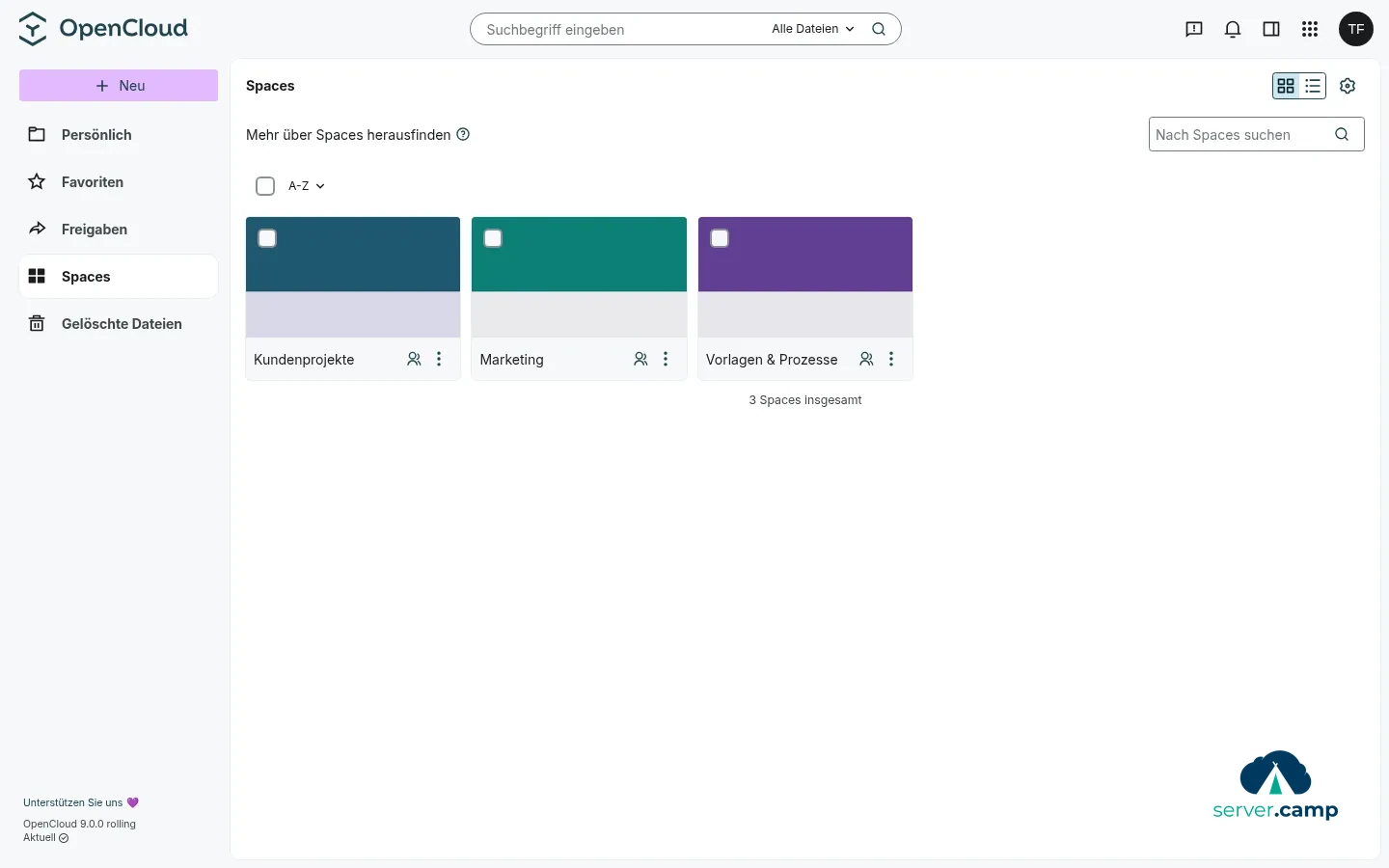The height and width of the screenshot is (868, 1389).
Task: Open view settings gear
Action: [1348, 86]
